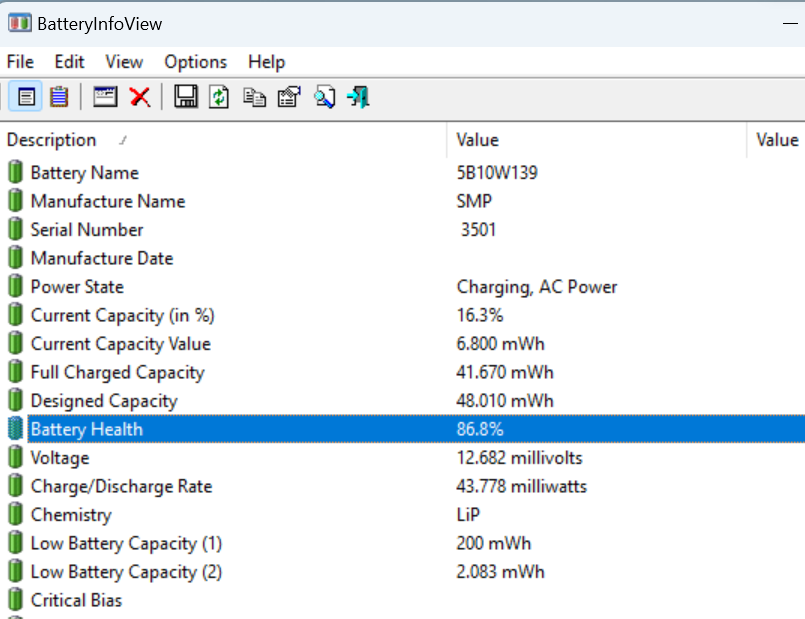Click the battery icon beside Battery Name
The width and height of the screenshot is (805, 619).
(x=15, y=172)
